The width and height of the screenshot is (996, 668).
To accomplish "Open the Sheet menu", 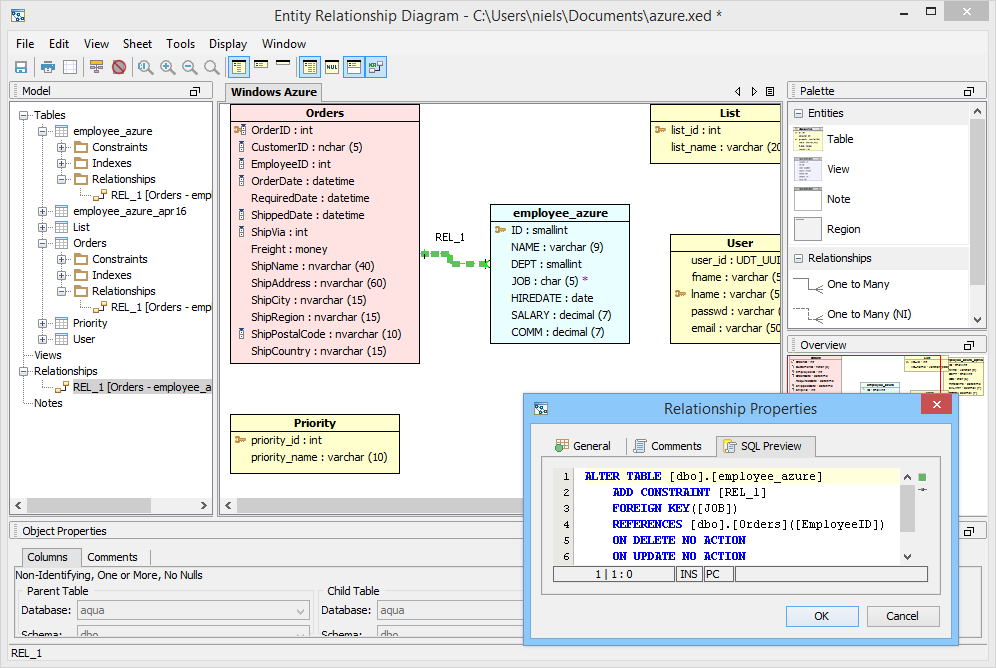I will pos(137,44).
